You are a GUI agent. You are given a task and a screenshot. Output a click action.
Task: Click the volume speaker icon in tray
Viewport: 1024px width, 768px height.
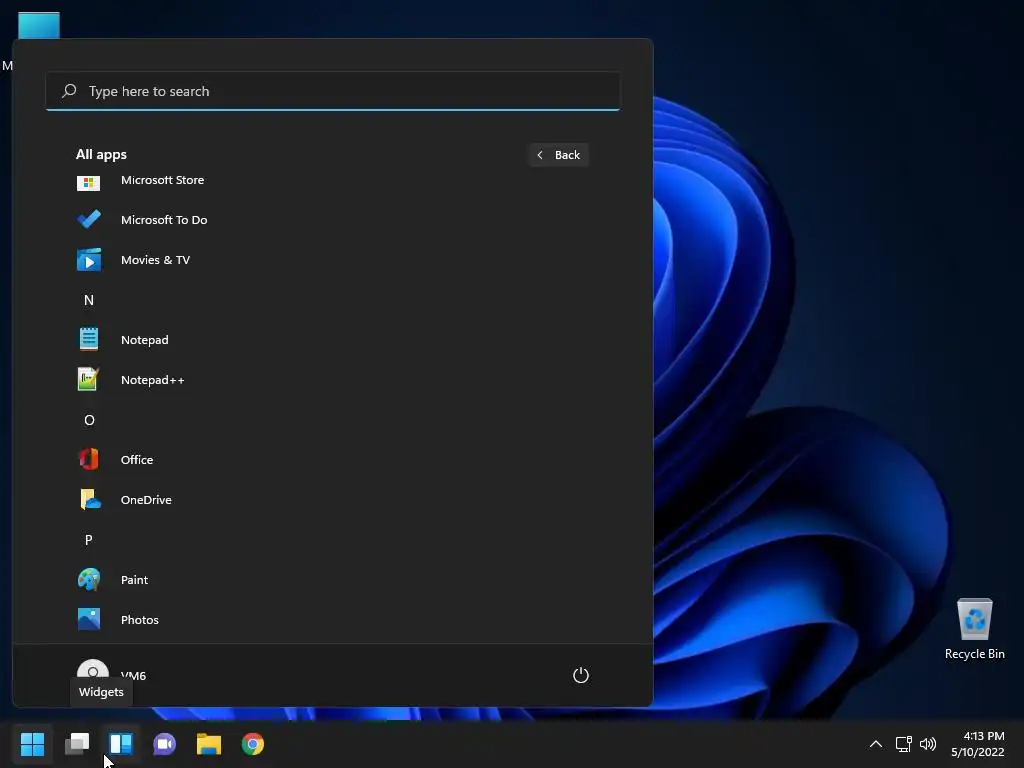tap(927, 744)
